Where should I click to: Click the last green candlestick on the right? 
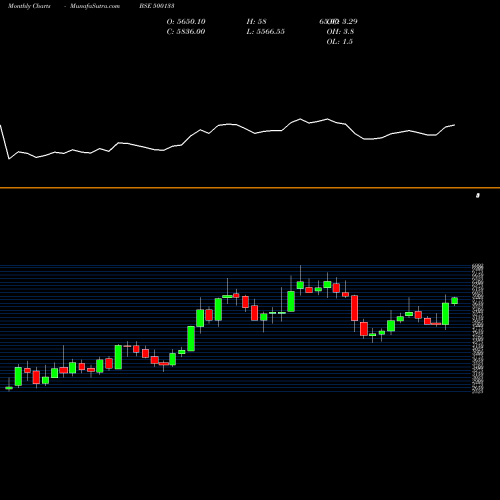pyautogui.click(x=454, y=301)
